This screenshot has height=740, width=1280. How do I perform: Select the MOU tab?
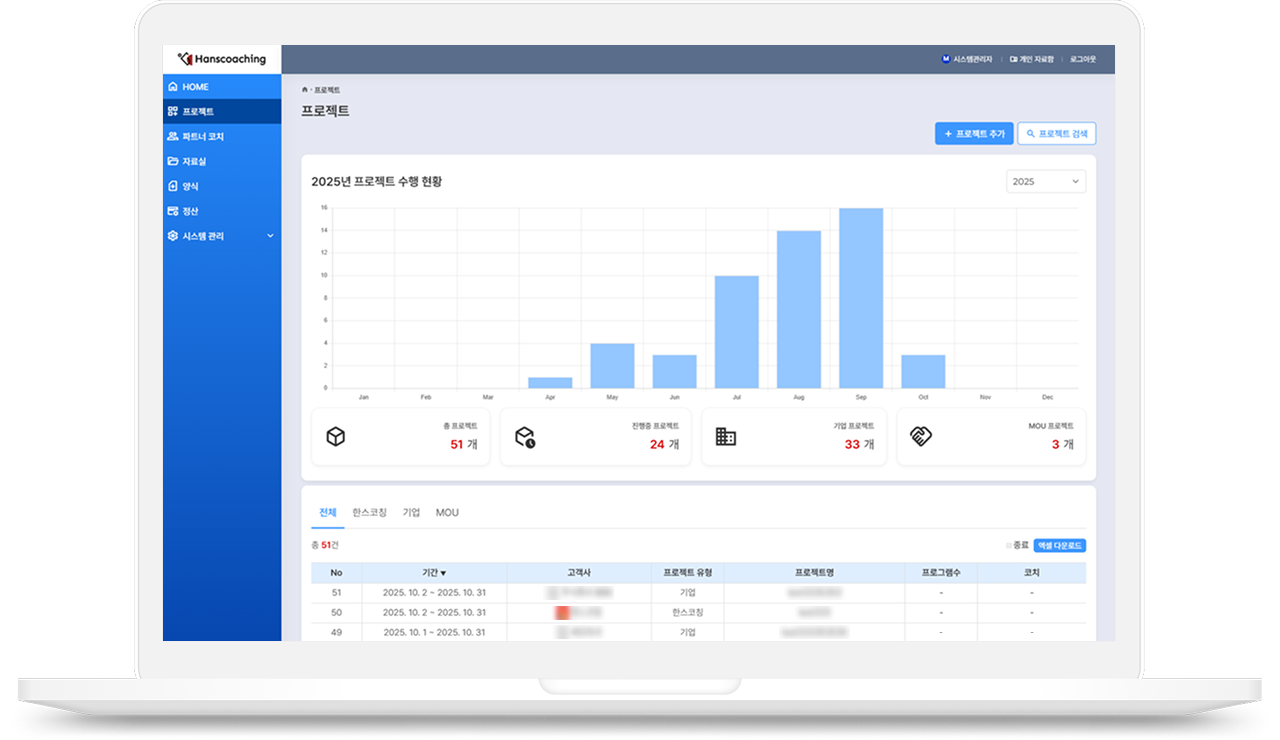447,512
